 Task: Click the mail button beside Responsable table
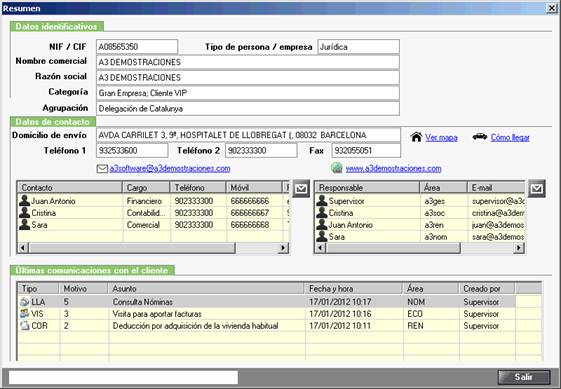[x=537, y=188]
